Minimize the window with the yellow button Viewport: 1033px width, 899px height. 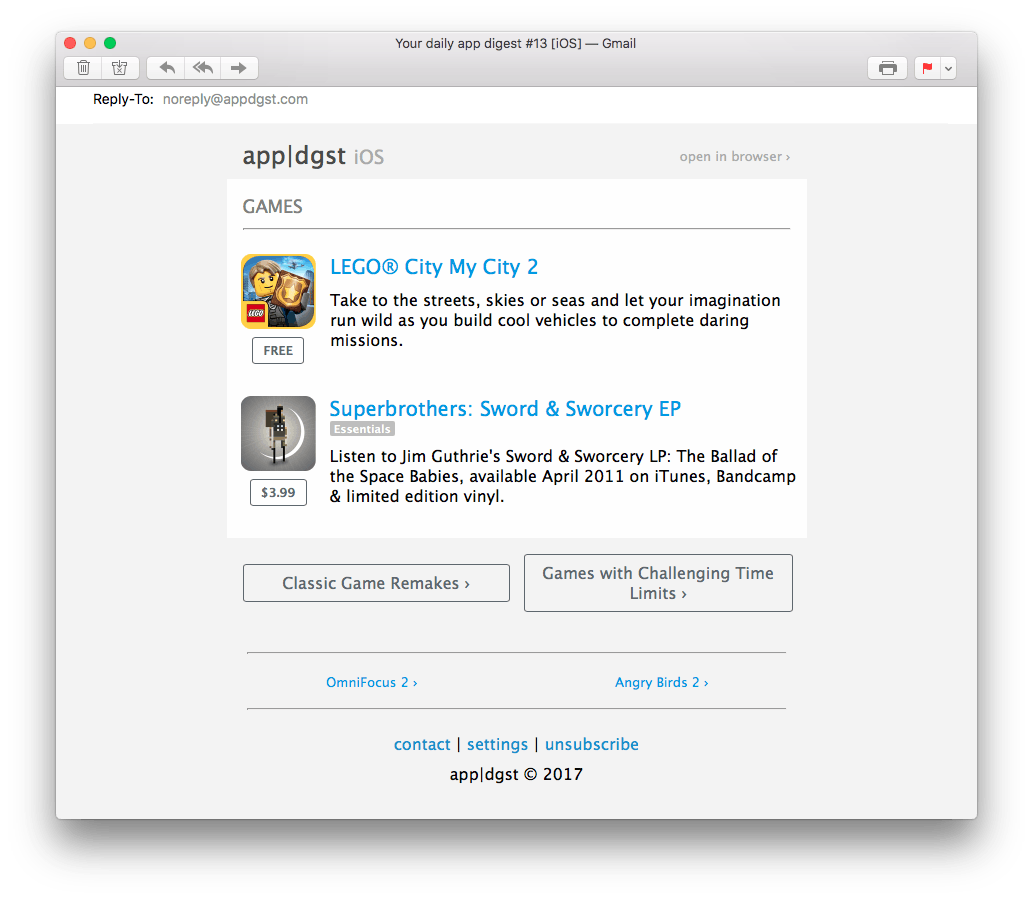click(90, 43)
